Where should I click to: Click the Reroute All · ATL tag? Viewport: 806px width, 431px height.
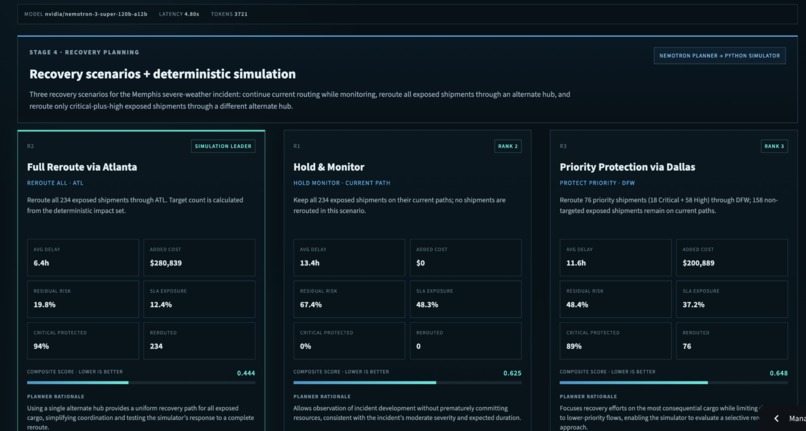55,183
